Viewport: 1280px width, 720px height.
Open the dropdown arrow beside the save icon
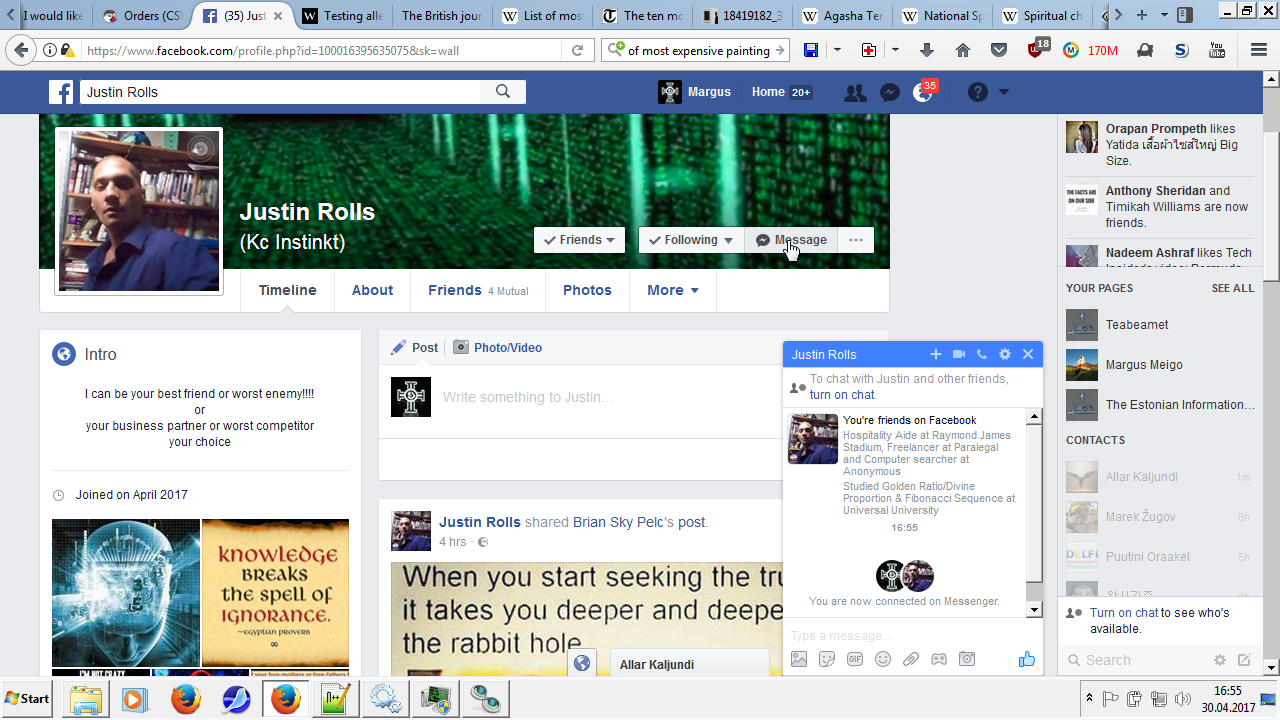pyautogui.click(x=837, y=50)
